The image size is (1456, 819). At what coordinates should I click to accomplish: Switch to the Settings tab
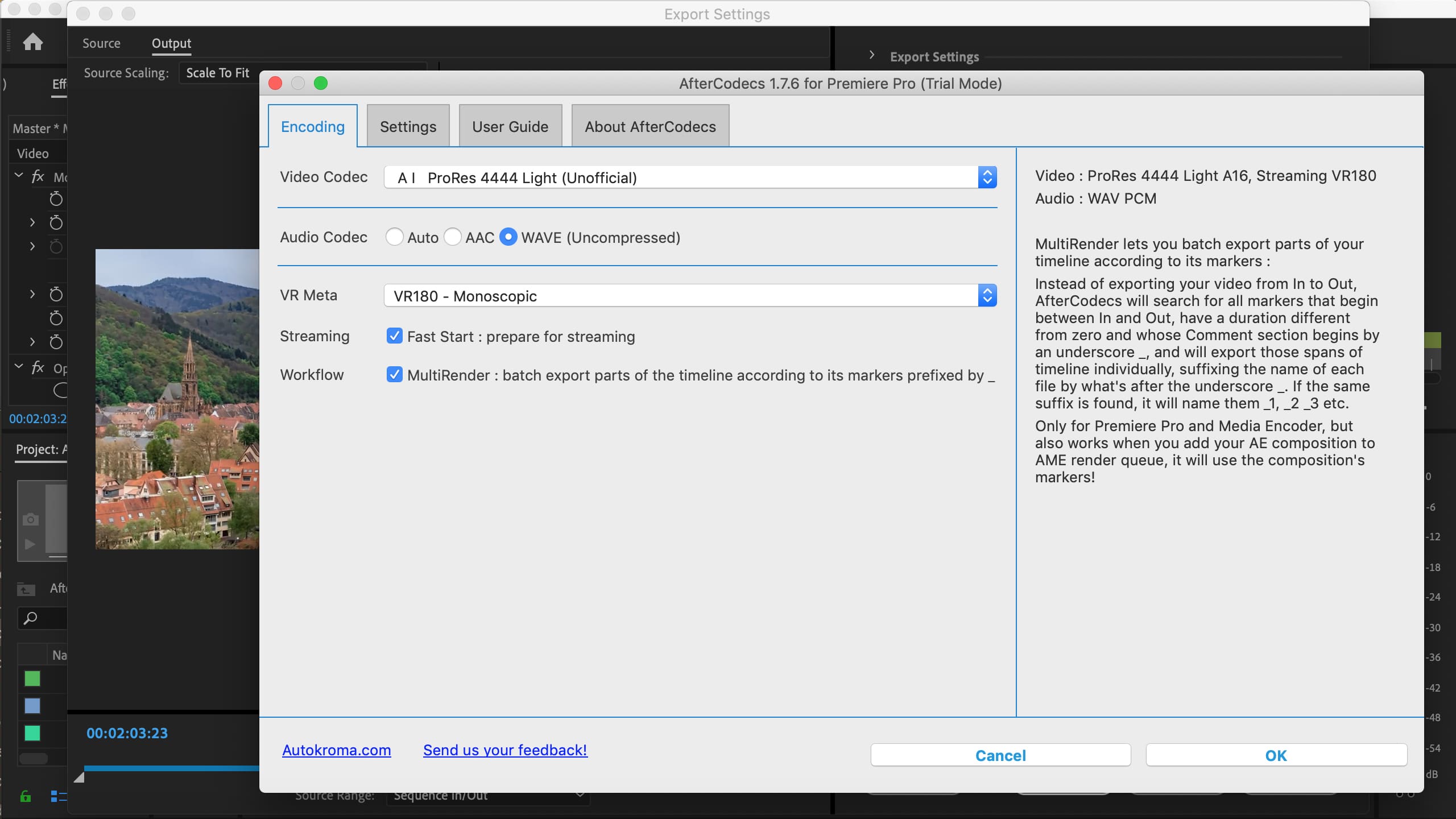408,126
